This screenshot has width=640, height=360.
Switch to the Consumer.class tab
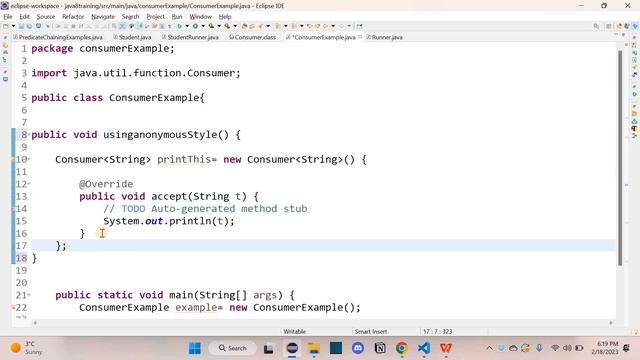point(252,37)
